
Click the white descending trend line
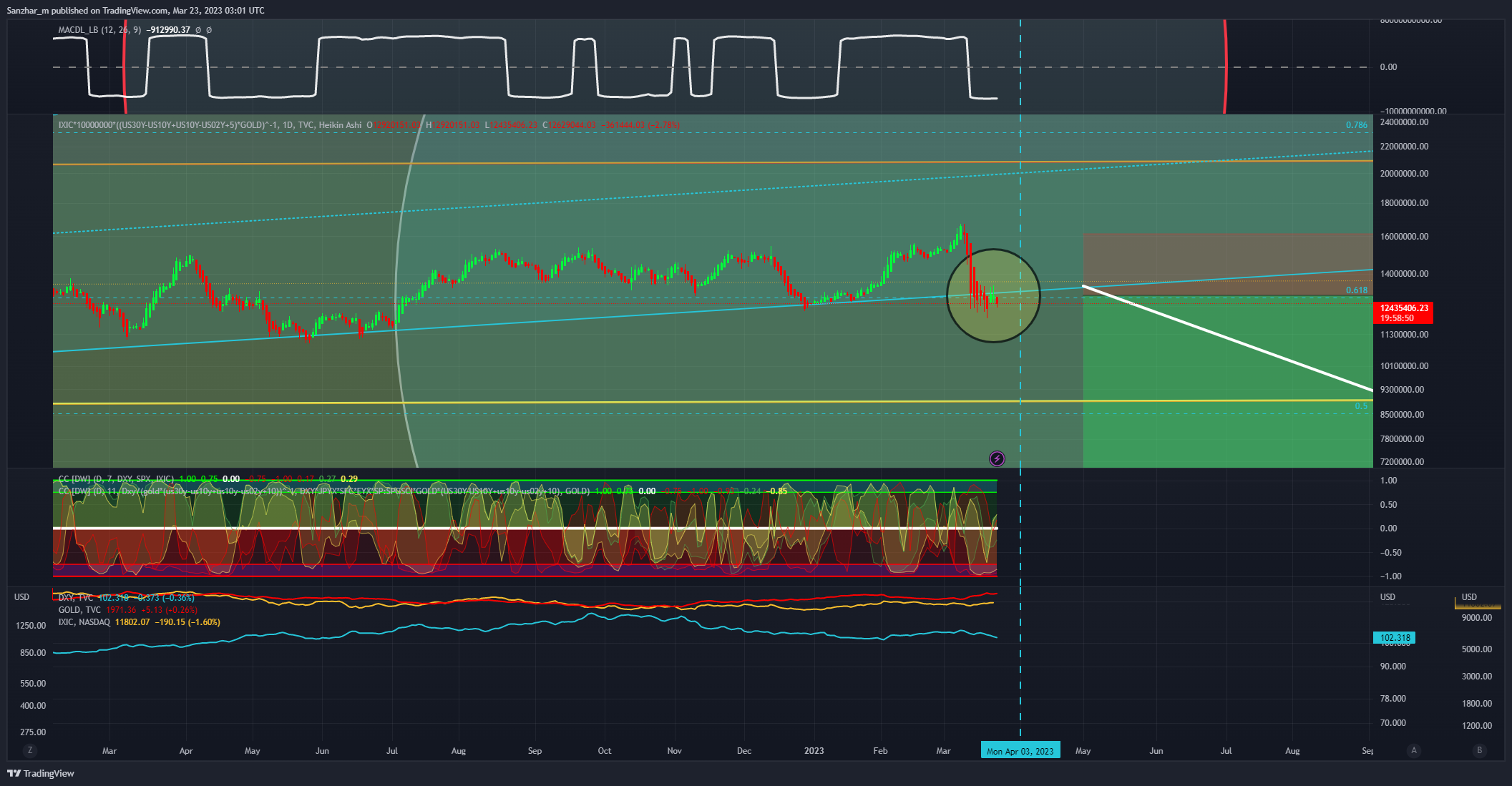click(x=1228, y=338)
